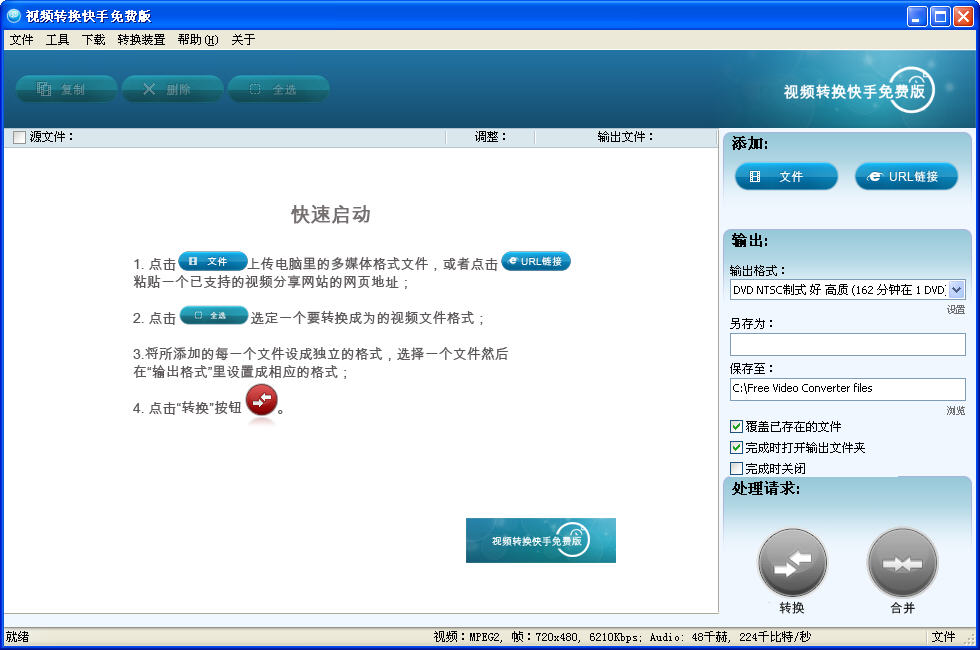Screen dimensions: 980x650
Task: Open the 关于 menu
Action: click(x=243, y=39)
